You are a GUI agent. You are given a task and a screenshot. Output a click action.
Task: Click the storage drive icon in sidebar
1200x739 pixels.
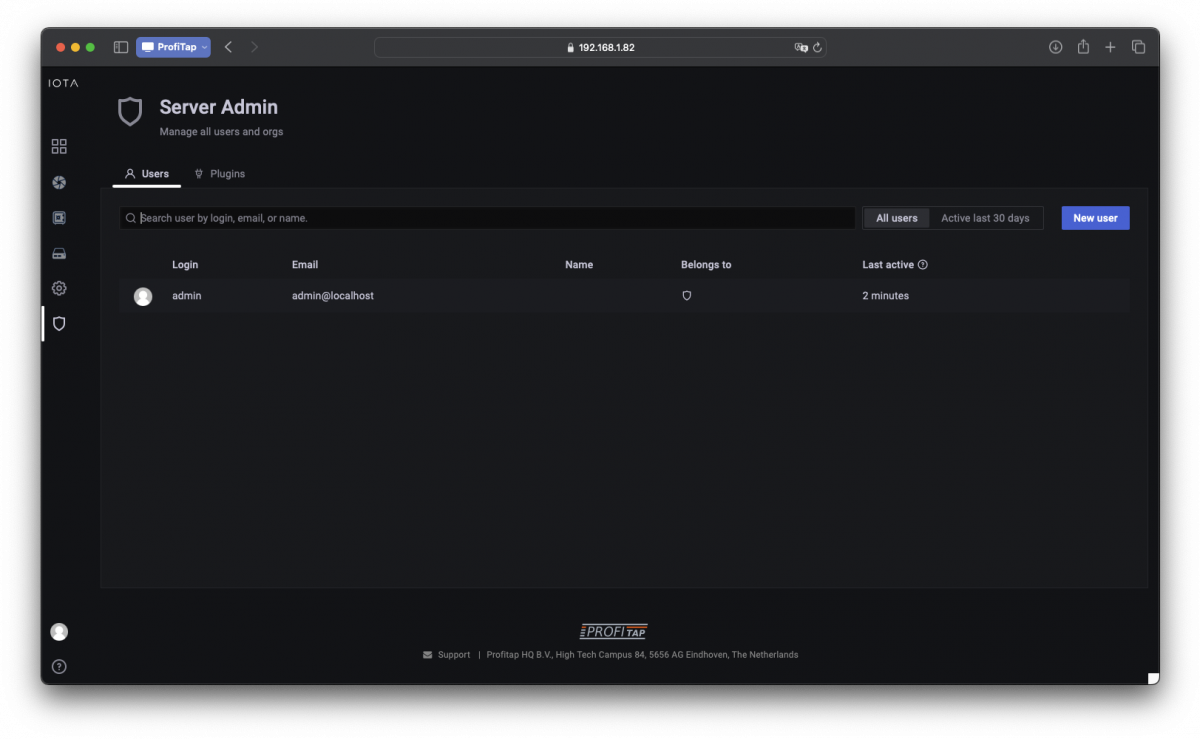(59, 253)
